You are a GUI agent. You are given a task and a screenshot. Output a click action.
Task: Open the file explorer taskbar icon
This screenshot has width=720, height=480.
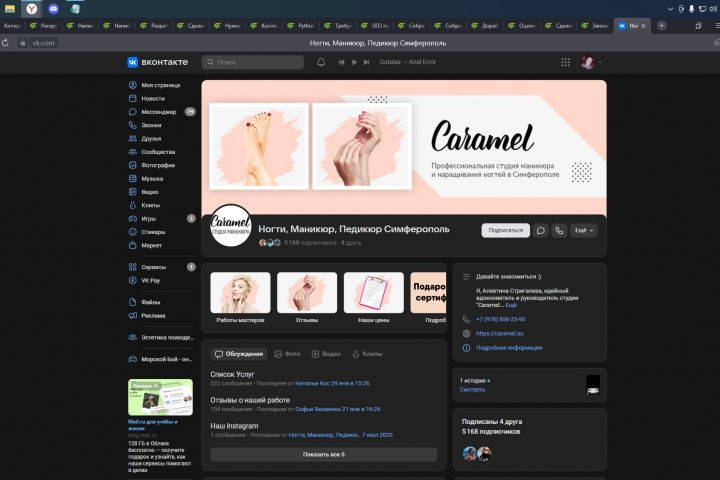[10, 9]
